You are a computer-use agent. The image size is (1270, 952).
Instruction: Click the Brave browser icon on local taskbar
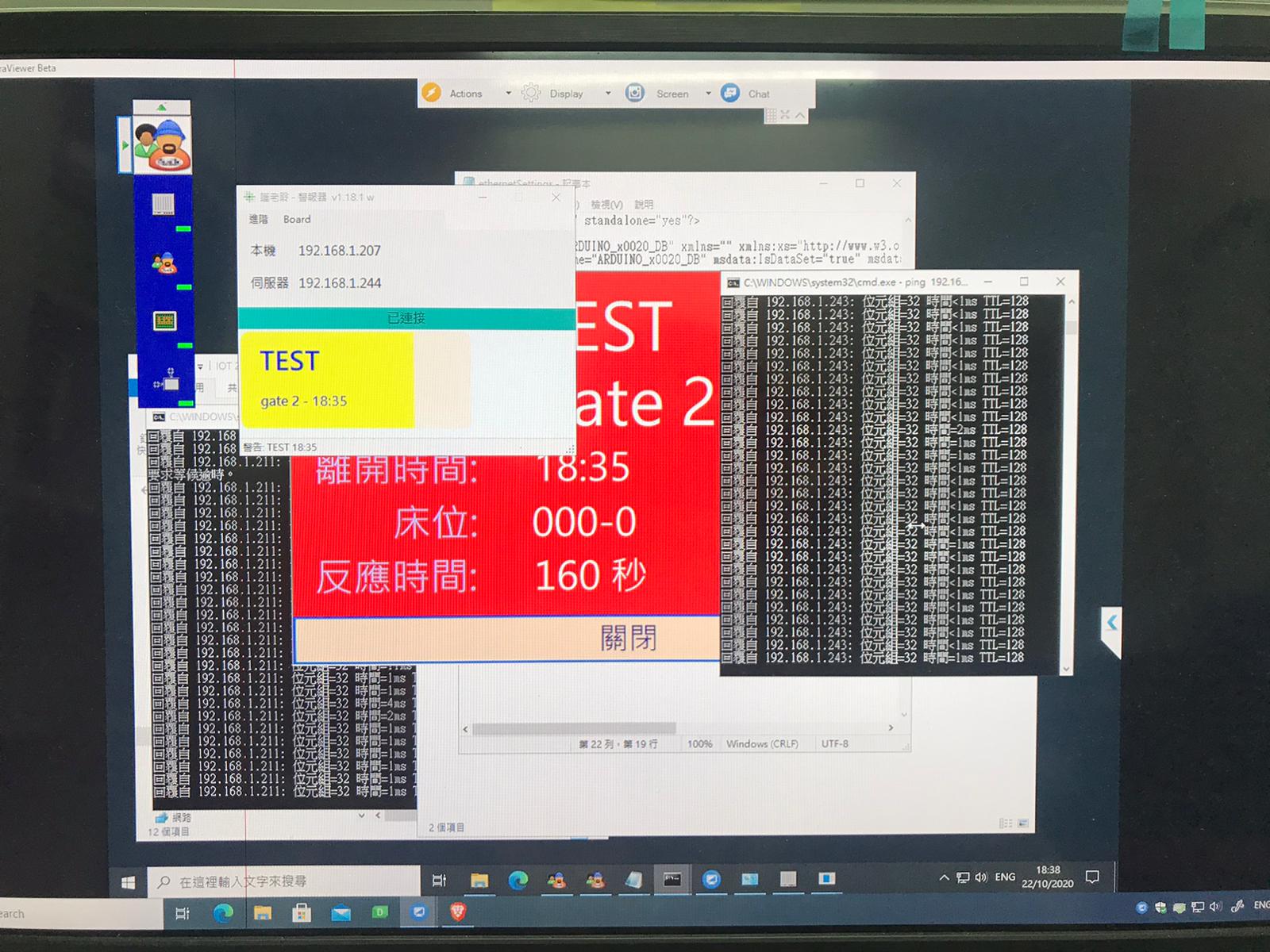click(458, 912)
